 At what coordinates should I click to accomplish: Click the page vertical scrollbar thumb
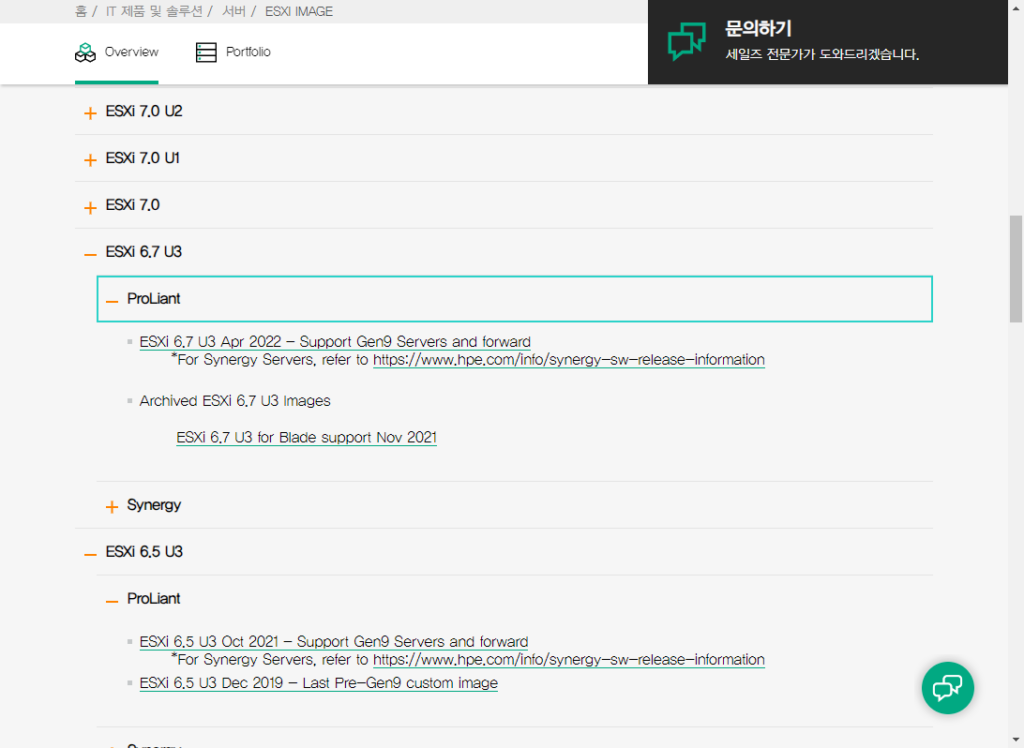click(x=1016, y=268)
